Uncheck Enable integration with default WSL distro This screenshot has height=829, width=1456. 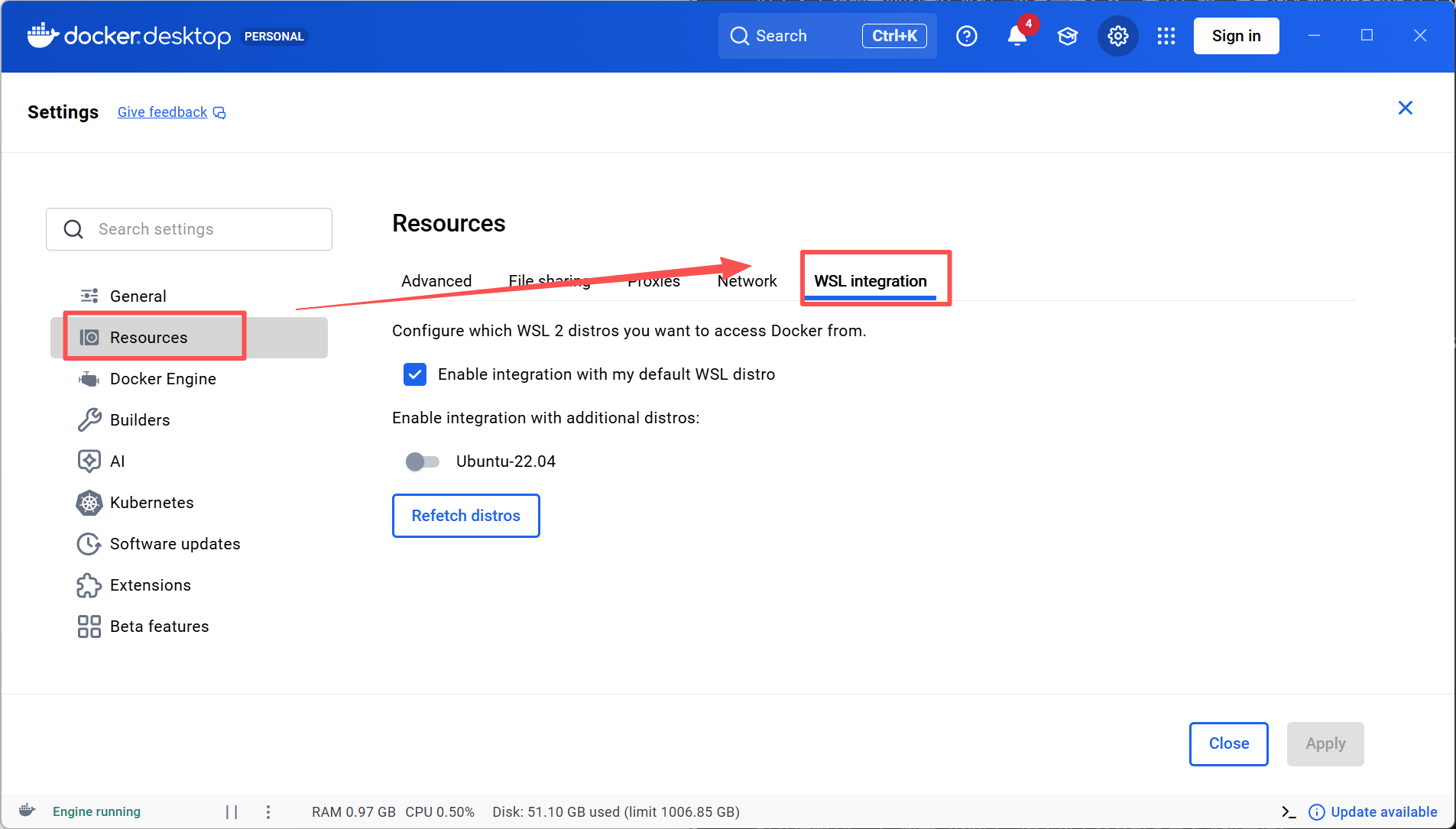[x=415, y=374]
